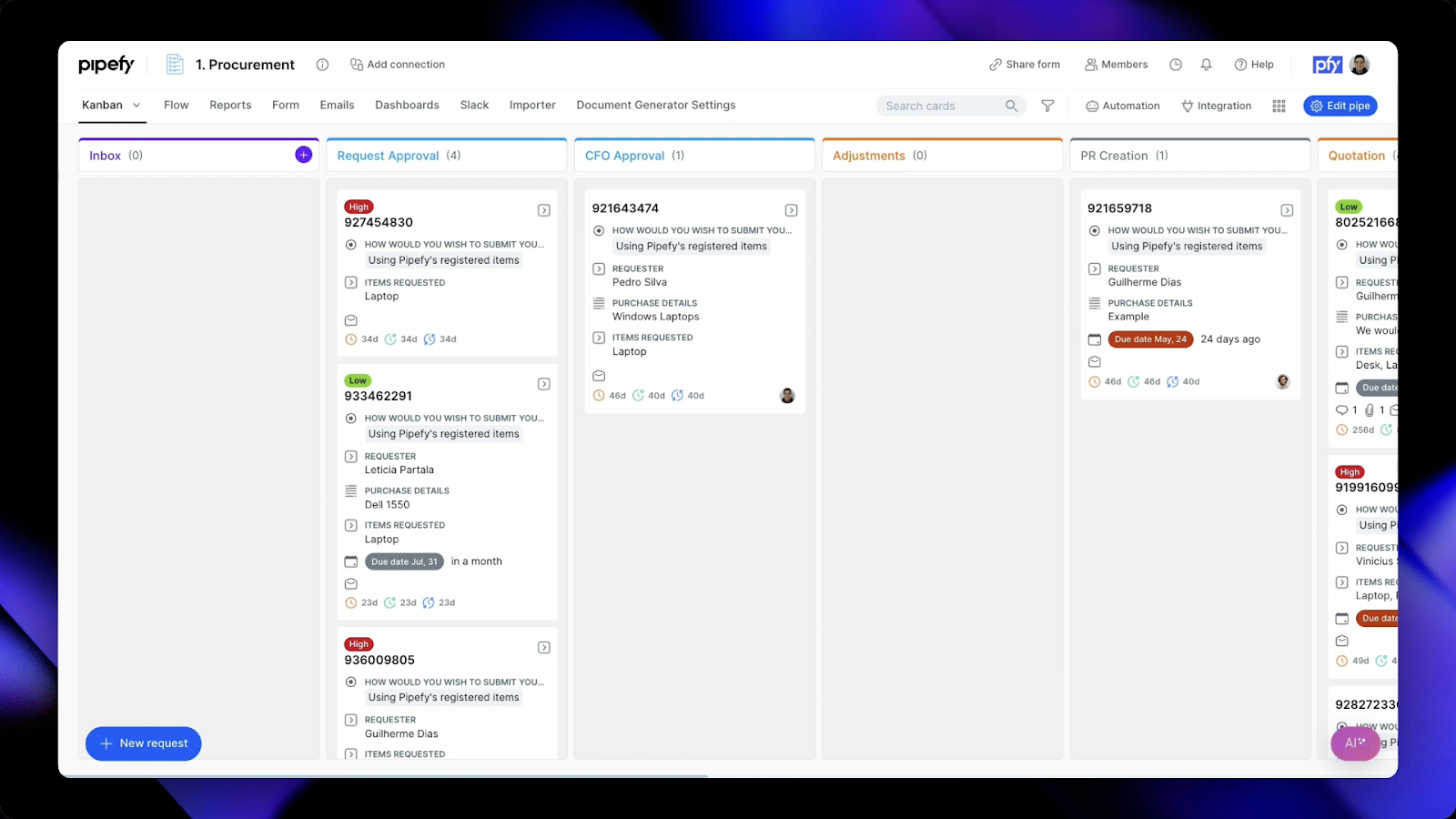This screenshot has width=1456, height=819.
Task: Click requester name Leticia Partala
Action: click(399, 470)
